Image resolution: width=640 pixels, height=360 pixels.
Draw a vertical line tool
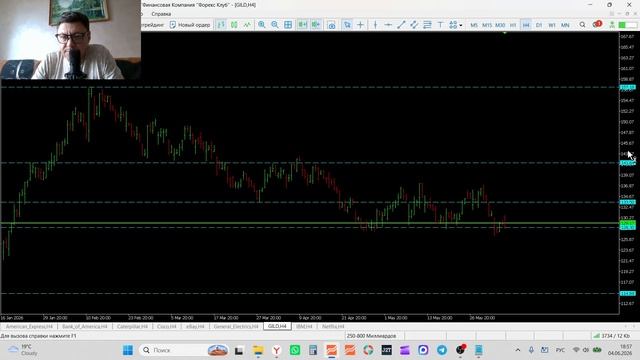click(x=375, y=25)
